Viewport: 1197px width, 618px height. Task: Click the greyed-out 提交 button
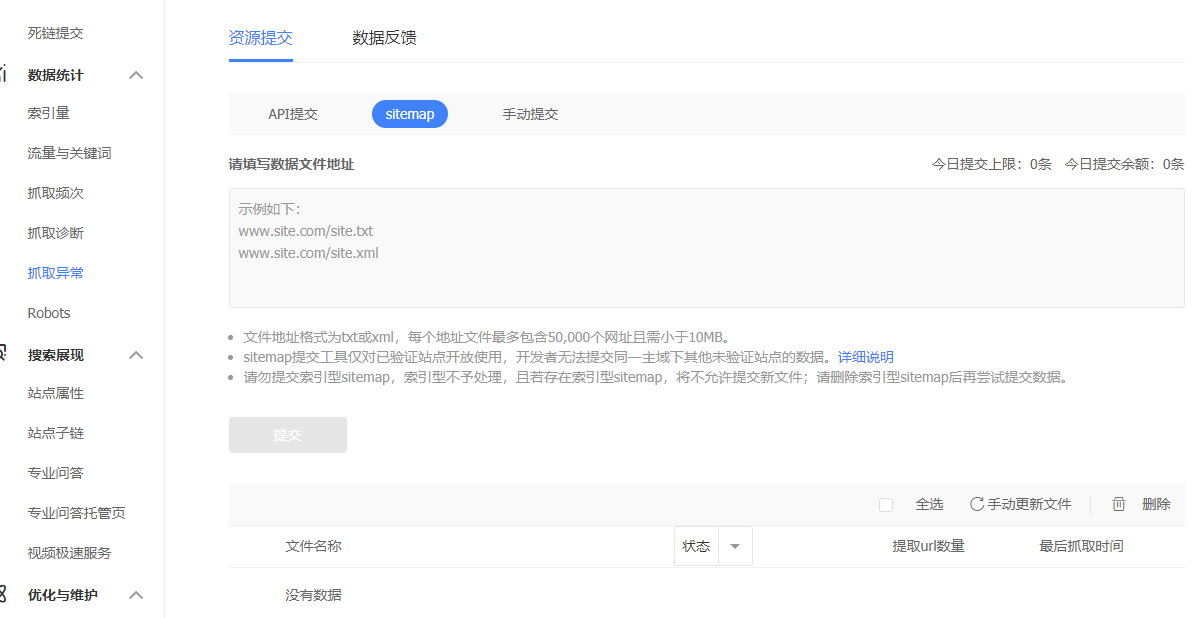click(288, 435)
